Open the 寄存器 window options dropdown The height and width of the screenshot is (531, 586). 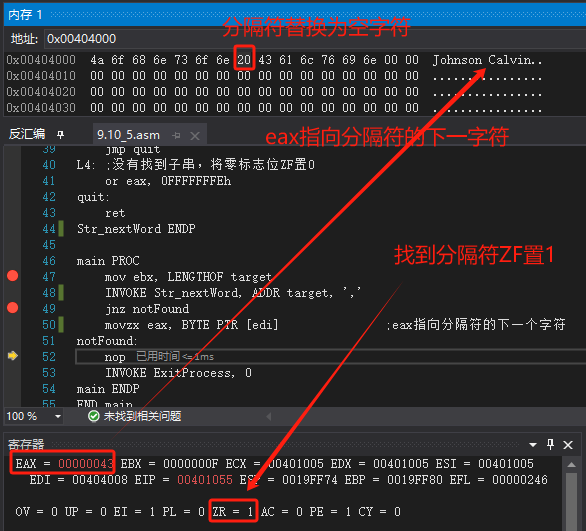533,445
